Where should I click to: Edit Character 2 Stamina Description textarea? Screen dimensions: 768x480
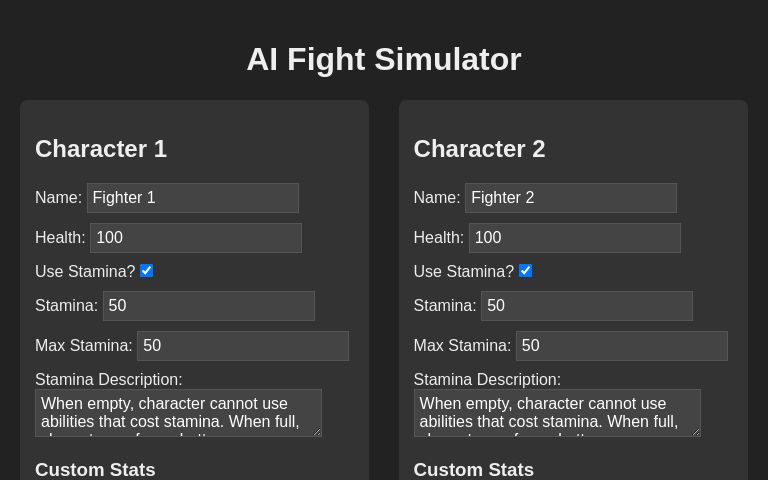[x=557, y=413]
